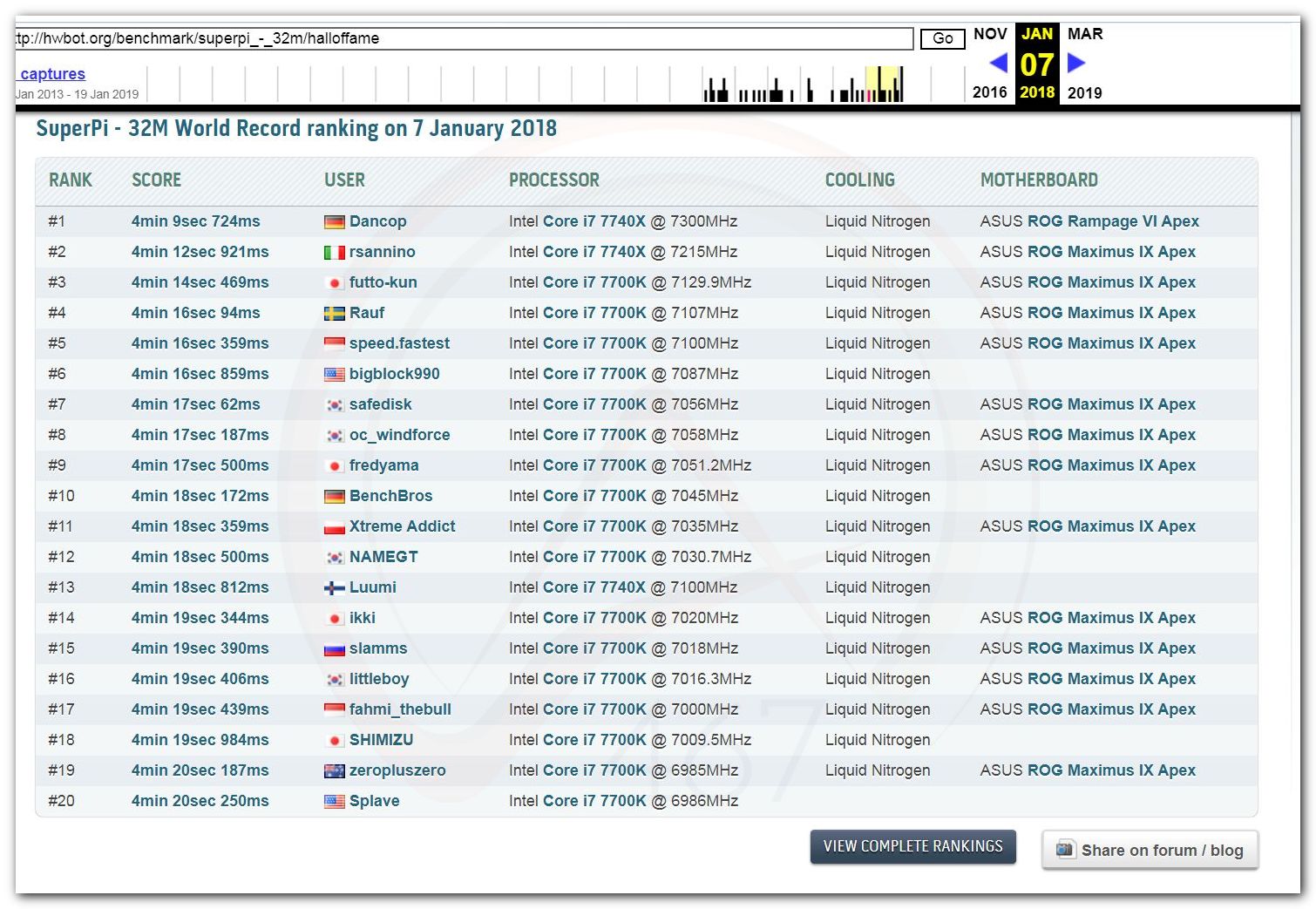Open Rauf's user profile
The height and width of the screenshot is (909, 1316).
(367, 313)
